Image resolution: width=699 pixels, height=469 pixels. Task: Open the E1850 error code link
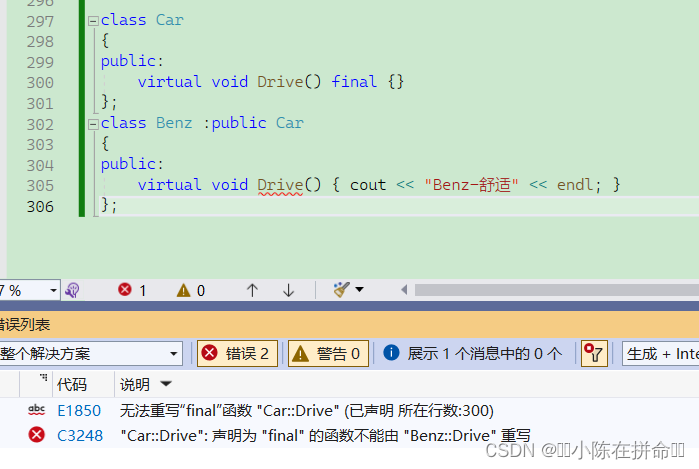click(x=79, y=411)
